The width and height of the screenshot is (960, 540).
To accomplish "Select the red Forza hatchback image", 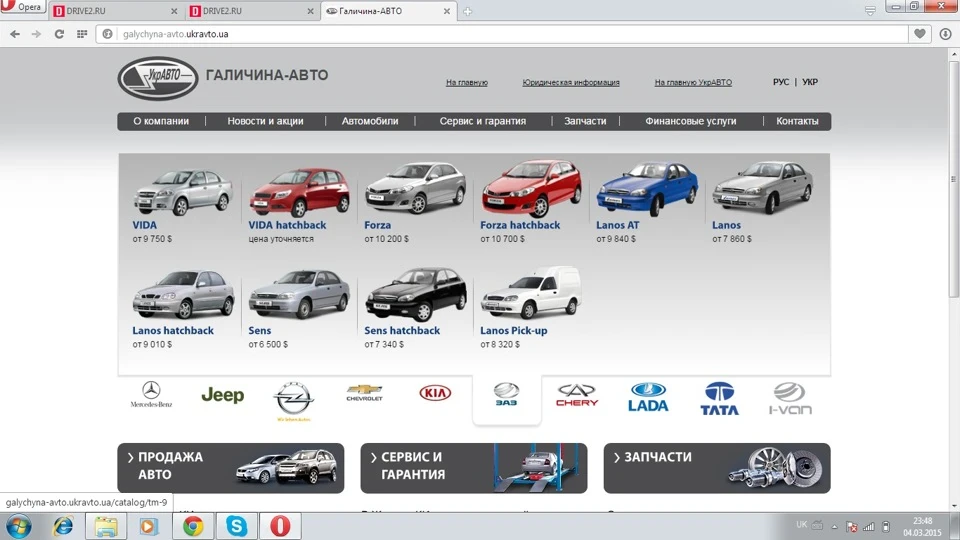I will [531, 188].
